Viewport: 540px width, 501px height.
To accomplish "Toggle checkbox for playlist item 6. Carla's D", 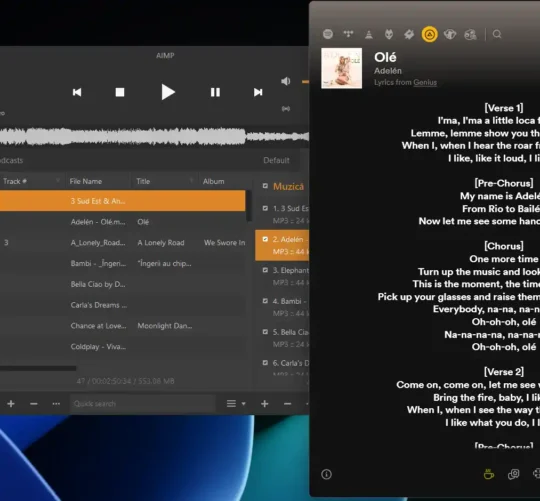I will [265, 363].
